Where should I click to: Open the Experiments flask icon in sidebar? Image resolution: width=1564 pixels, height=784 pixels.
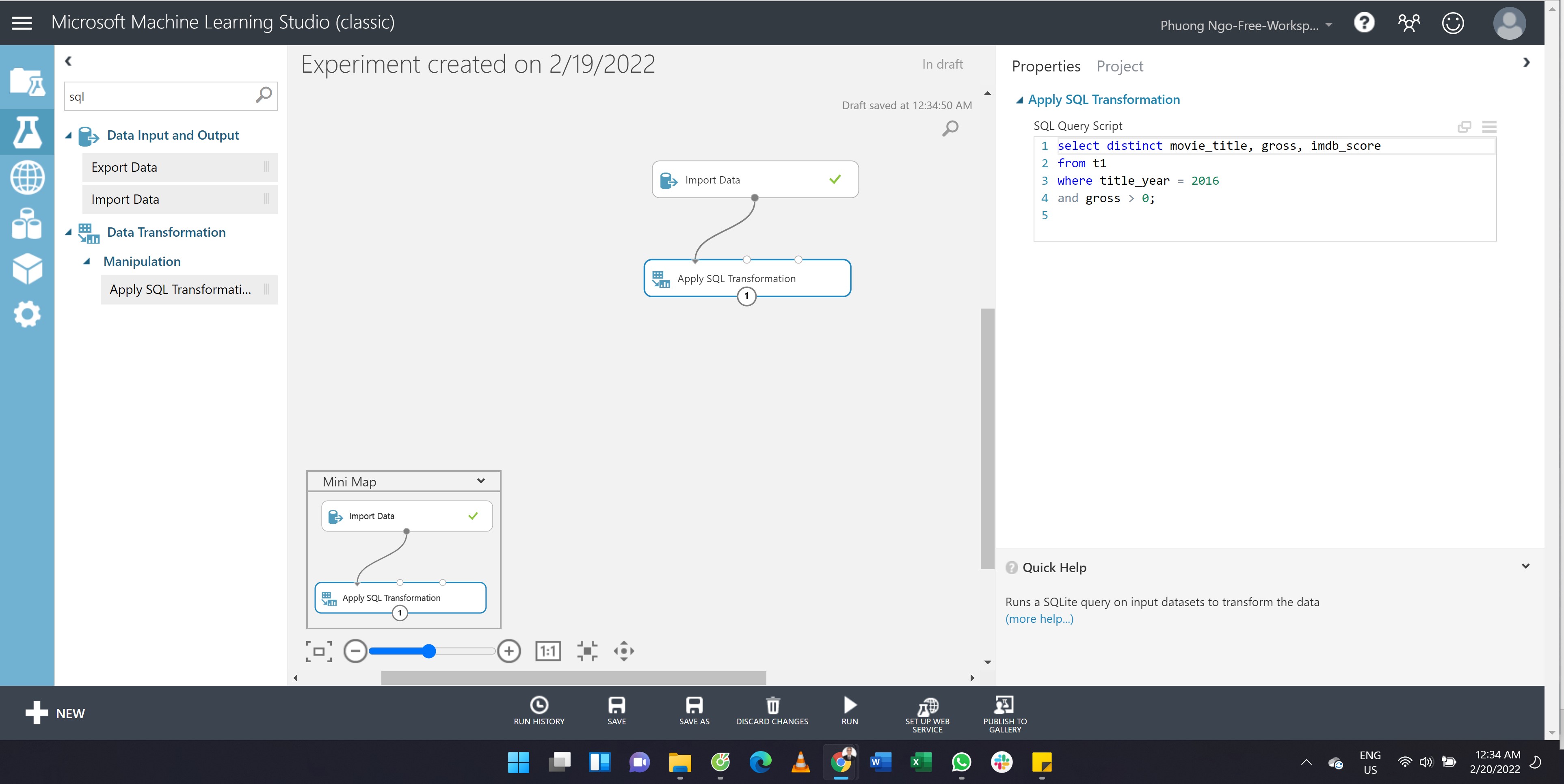tap(27, 132)
